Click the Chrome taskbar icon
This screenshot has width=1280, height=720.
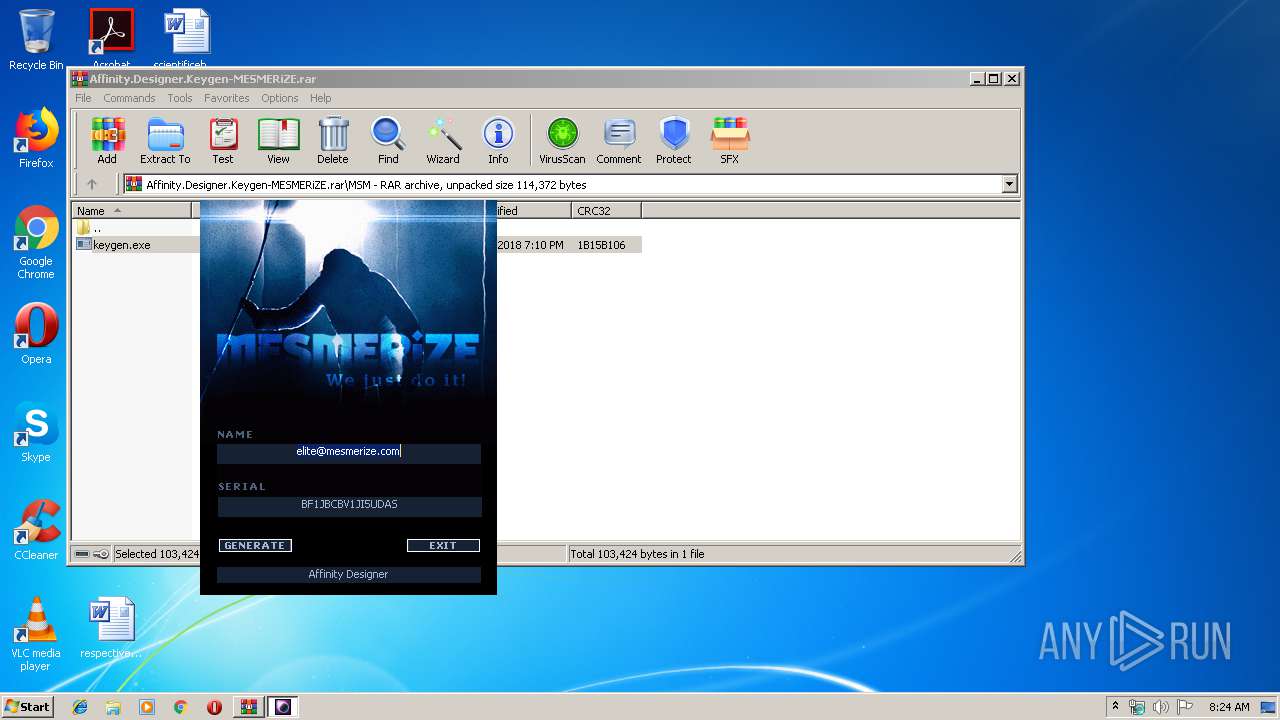pos(180,707)
